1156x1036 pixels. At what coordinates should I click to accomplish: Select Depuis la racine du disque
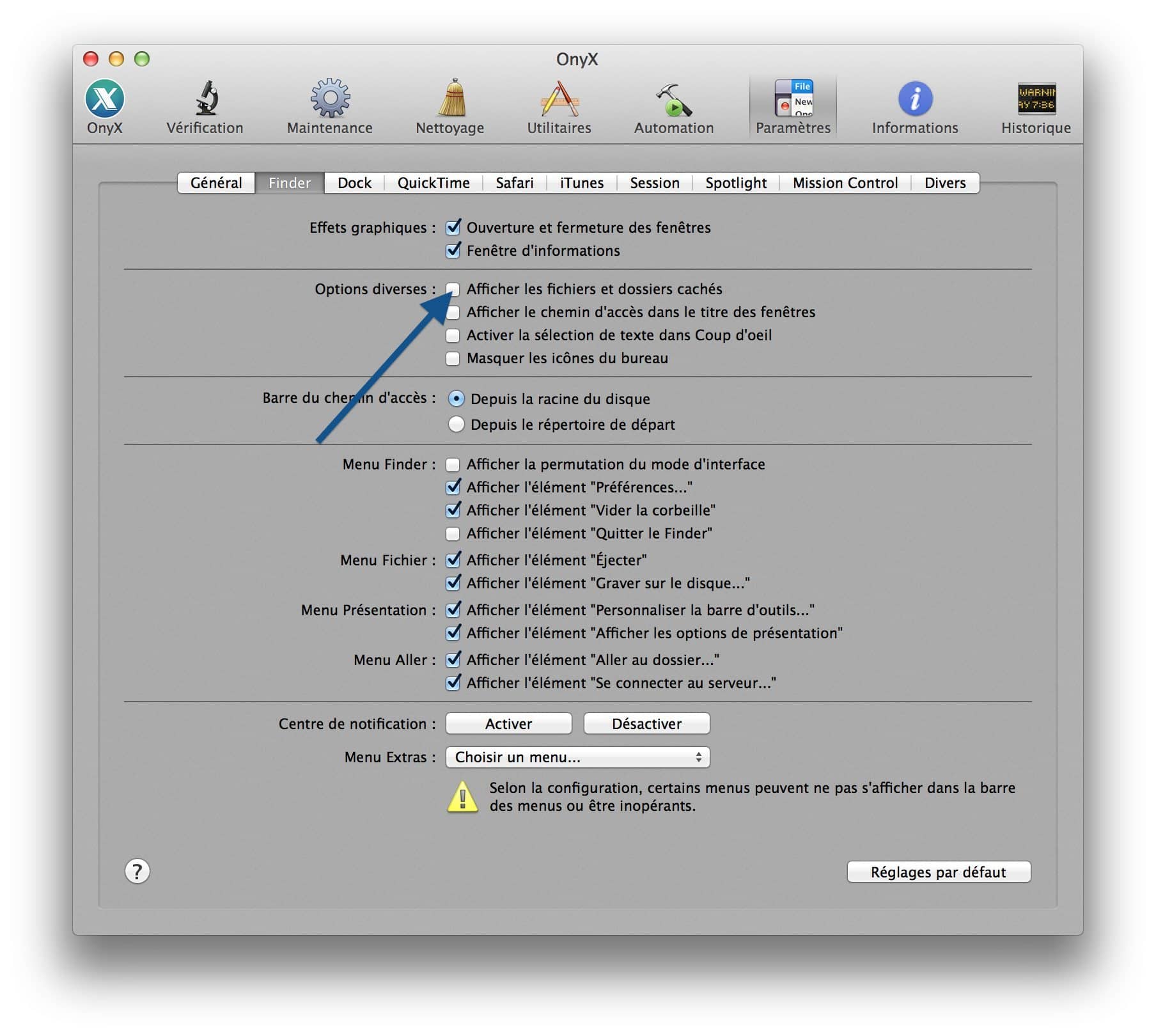[456, 398]
